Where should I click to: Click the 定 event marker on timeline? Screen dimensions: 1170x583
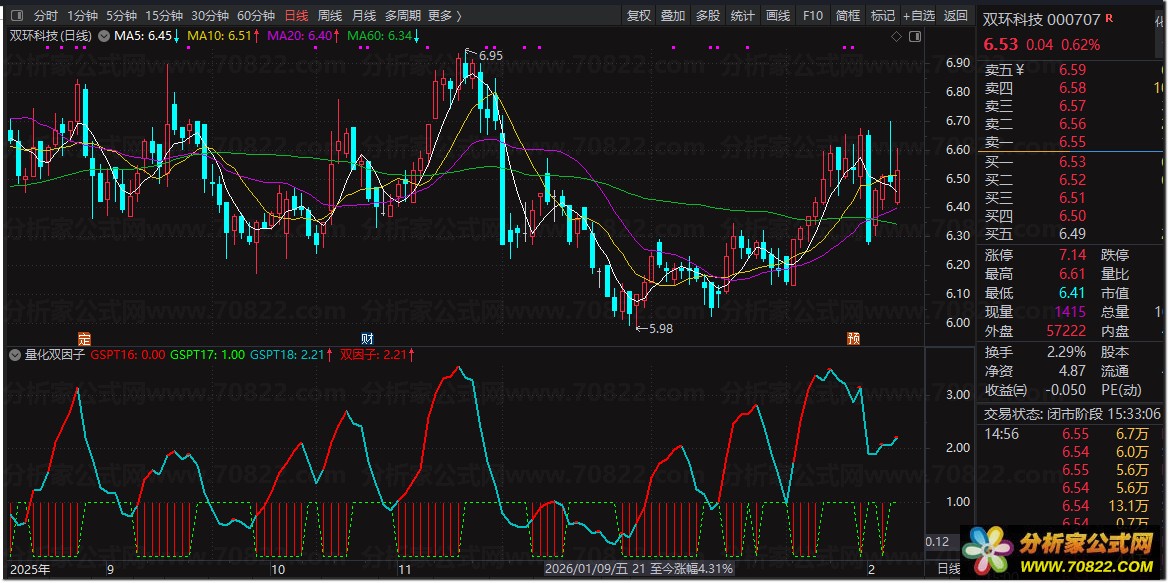point(84,338)
